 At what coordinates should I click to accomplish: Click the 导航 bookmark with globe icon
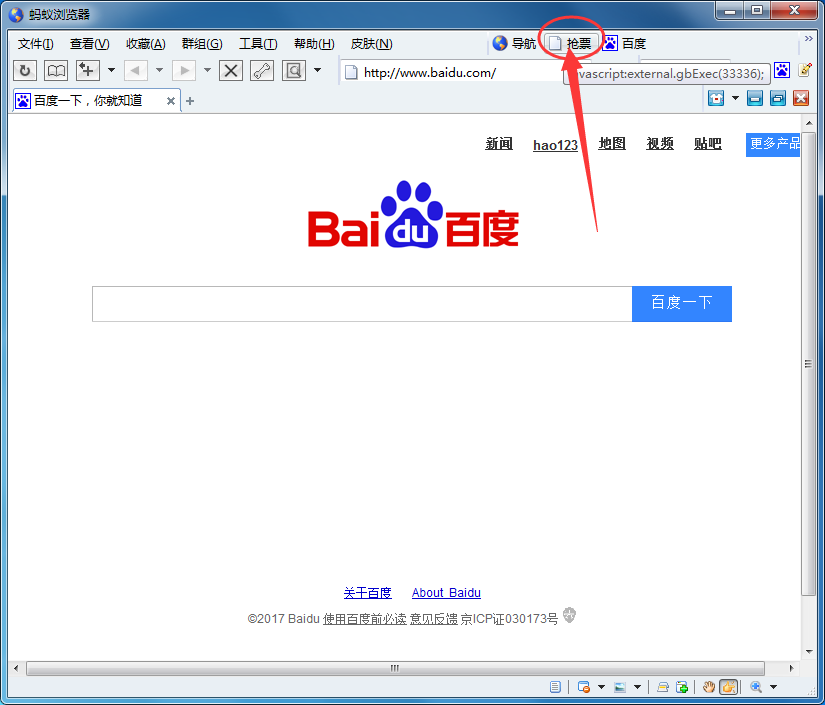pos(514,43)
